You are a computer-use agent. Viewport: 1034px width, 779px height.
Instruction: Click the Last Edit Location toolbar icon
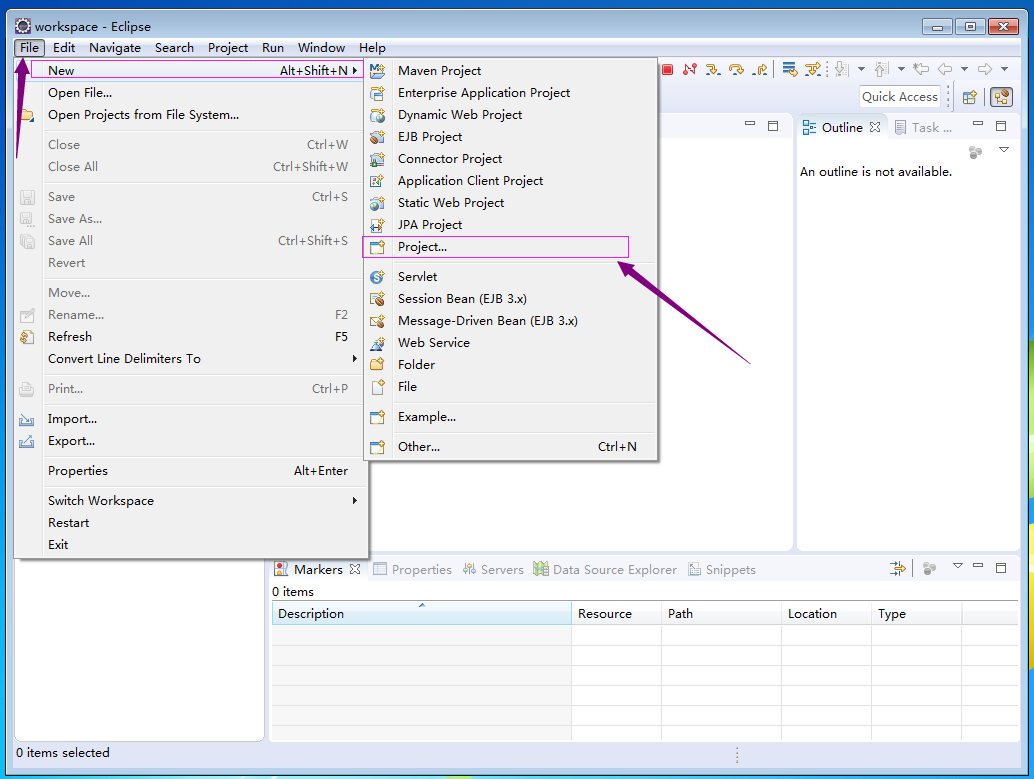(x=921, y=69)
